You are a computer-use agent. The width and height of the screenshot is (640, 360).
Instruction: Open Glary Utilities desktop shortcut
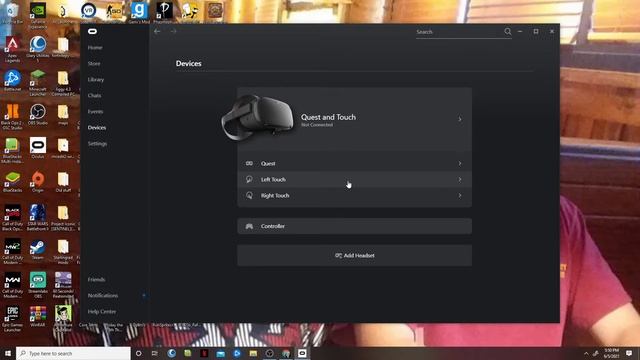[38, 49]
